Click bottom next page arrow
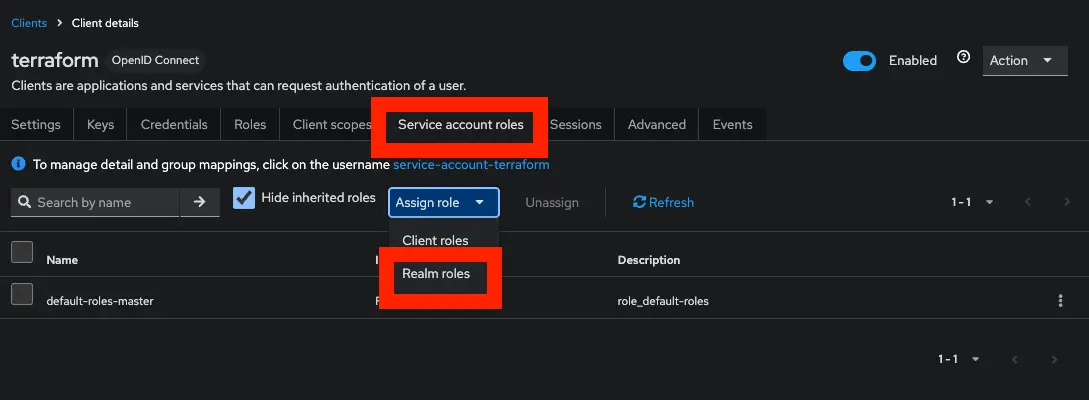1089x400 pixels. (1054, 359)
